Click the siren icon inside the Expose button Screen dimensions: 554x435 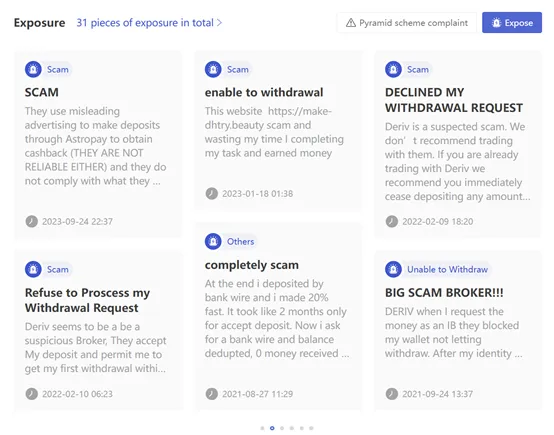496,23
